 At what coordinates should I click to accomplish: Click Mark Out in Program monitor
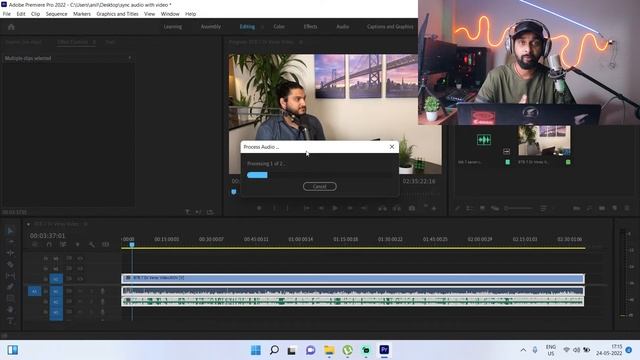tap(287, 208)
